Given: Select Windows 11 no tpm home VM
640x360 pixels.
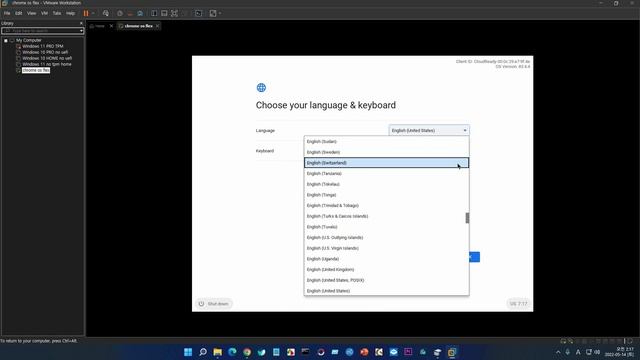Looking at the screenshot, I should (47, 64).
